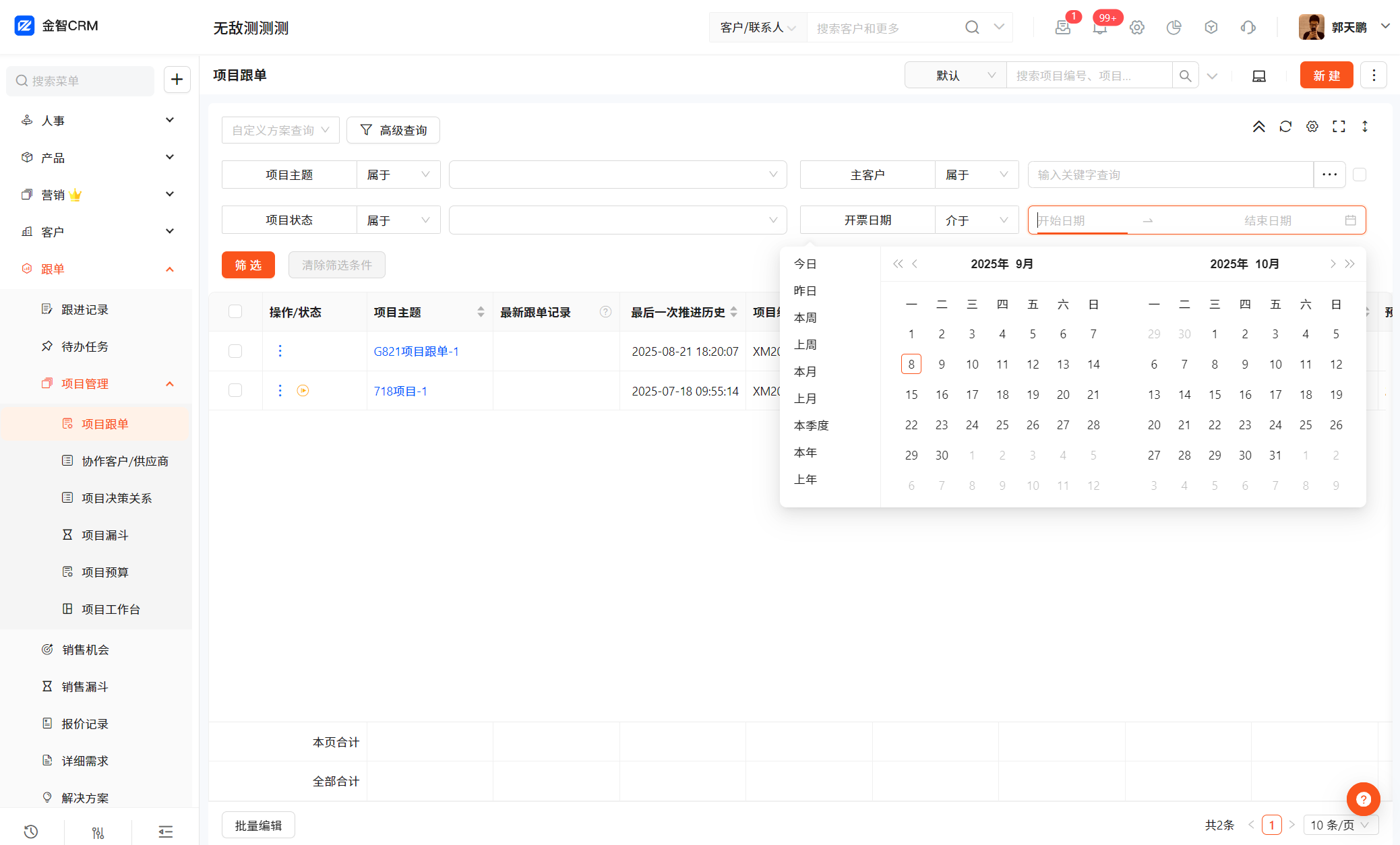The image size is (1400, 845).
Task: Open the headset customer service icon
Action: (x=1248, y=28)
